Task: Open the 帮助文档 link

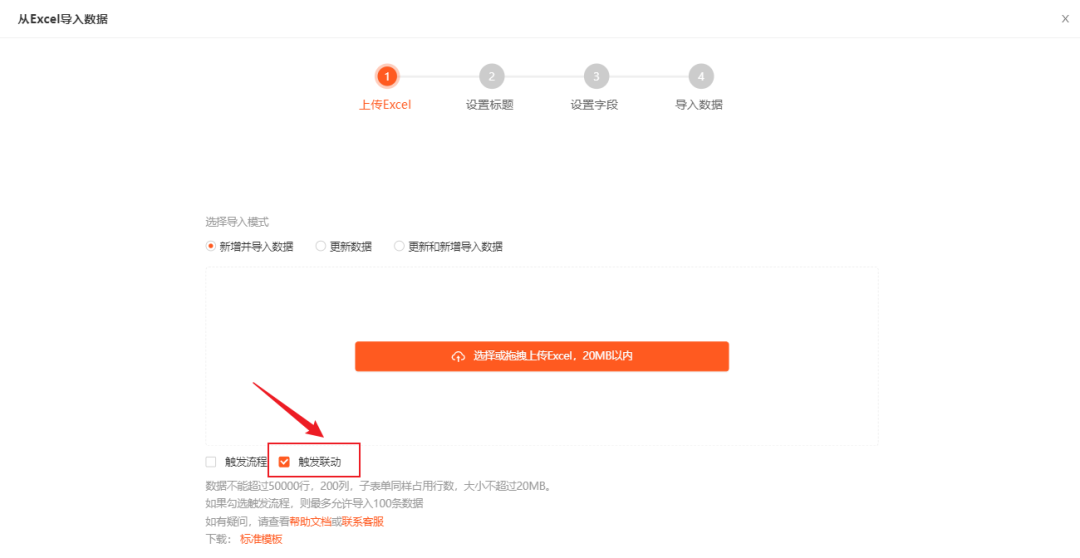Action: (310, 521)
